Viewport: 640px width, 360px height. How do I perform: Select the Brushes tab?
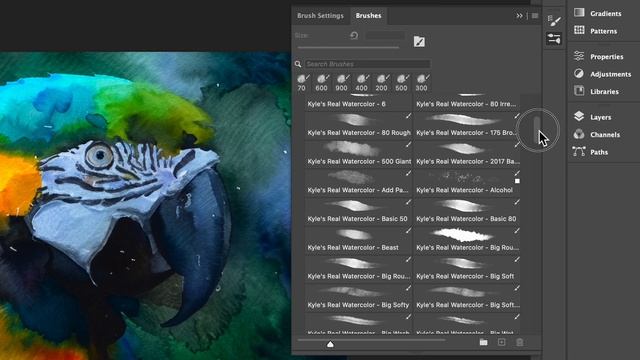[368, 16]
